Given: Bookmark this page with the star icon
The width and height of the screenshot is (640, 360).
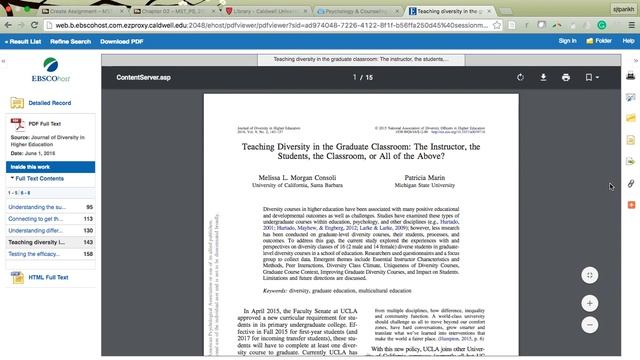Looking at the screenshot, I should click(x=497, y=25).
